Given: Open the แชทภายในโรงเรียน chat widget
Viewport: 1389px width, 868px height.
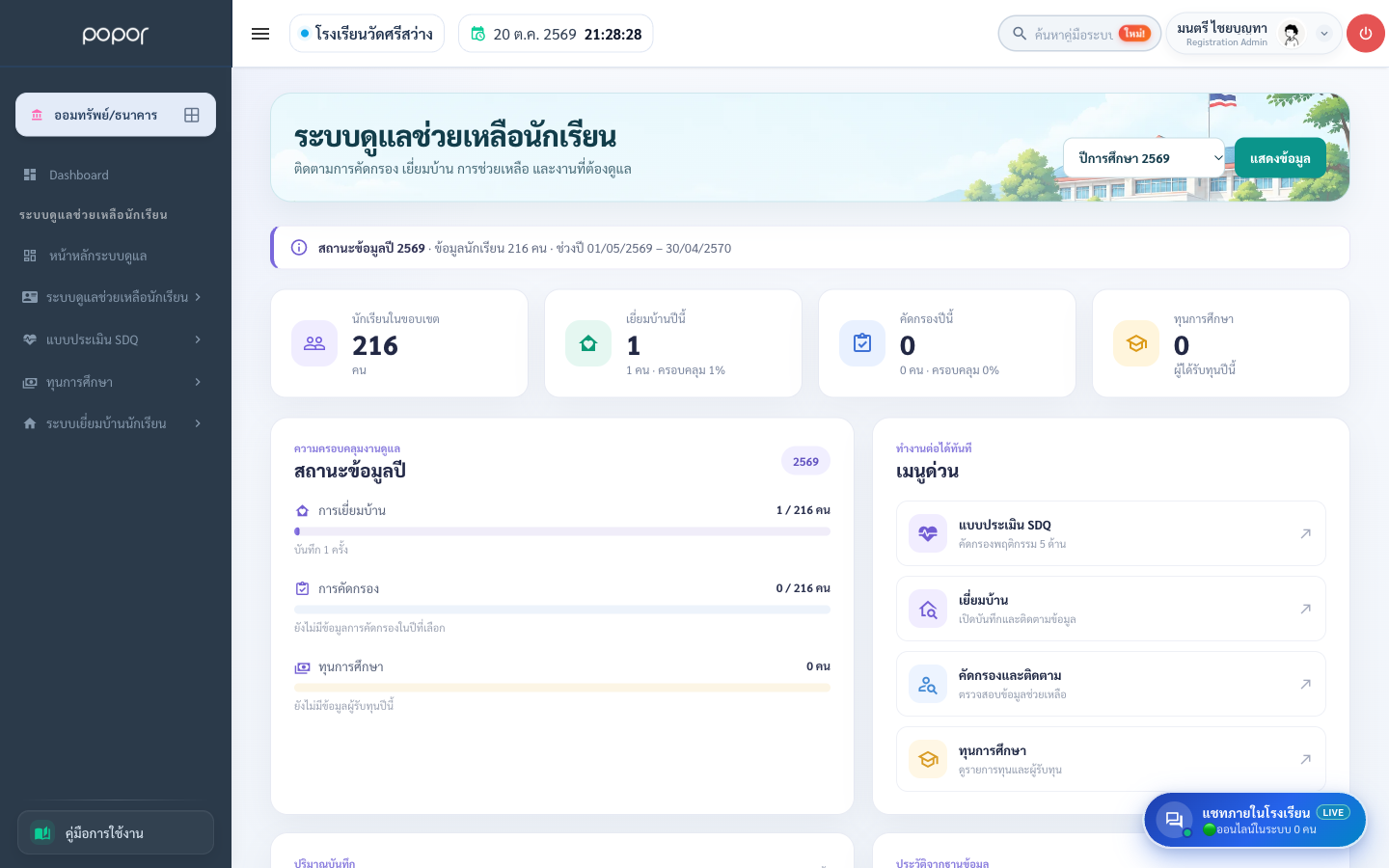Looking at the screenshot, I should tap(1255, 820).
